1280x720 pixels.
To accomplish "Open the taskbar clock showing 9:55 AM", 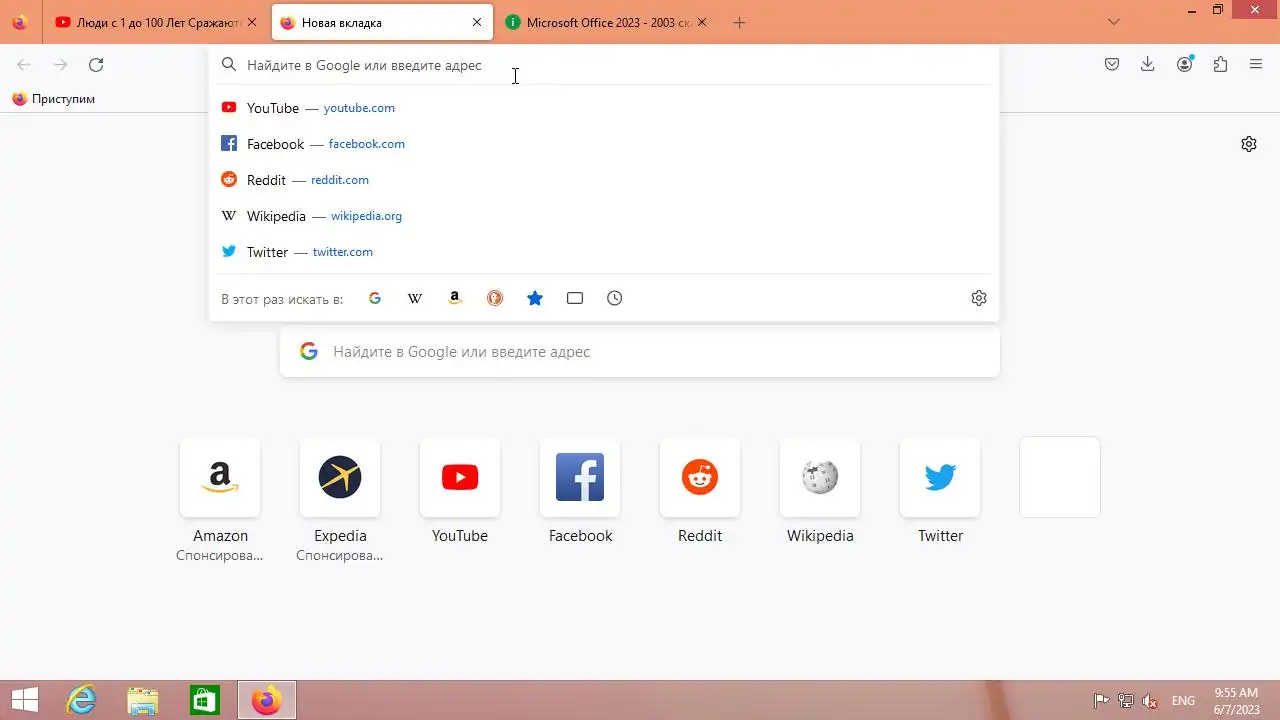I will (x=1237, y=701).
